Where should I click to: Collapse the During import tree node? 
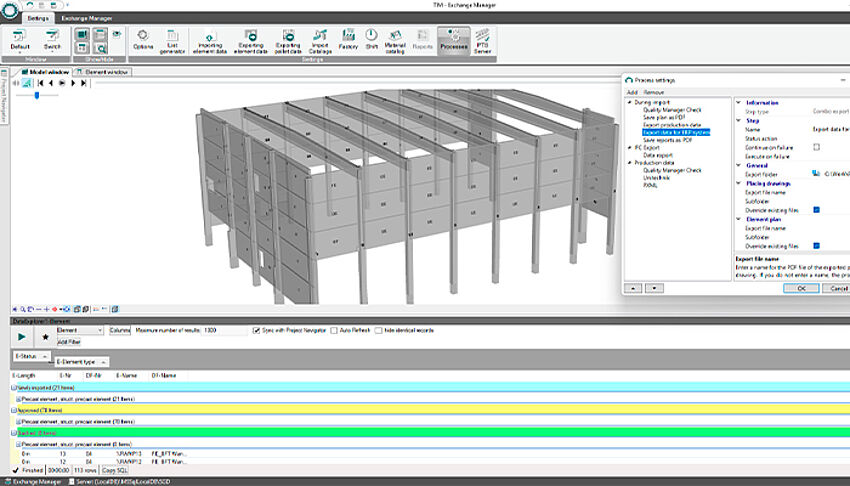630,102
